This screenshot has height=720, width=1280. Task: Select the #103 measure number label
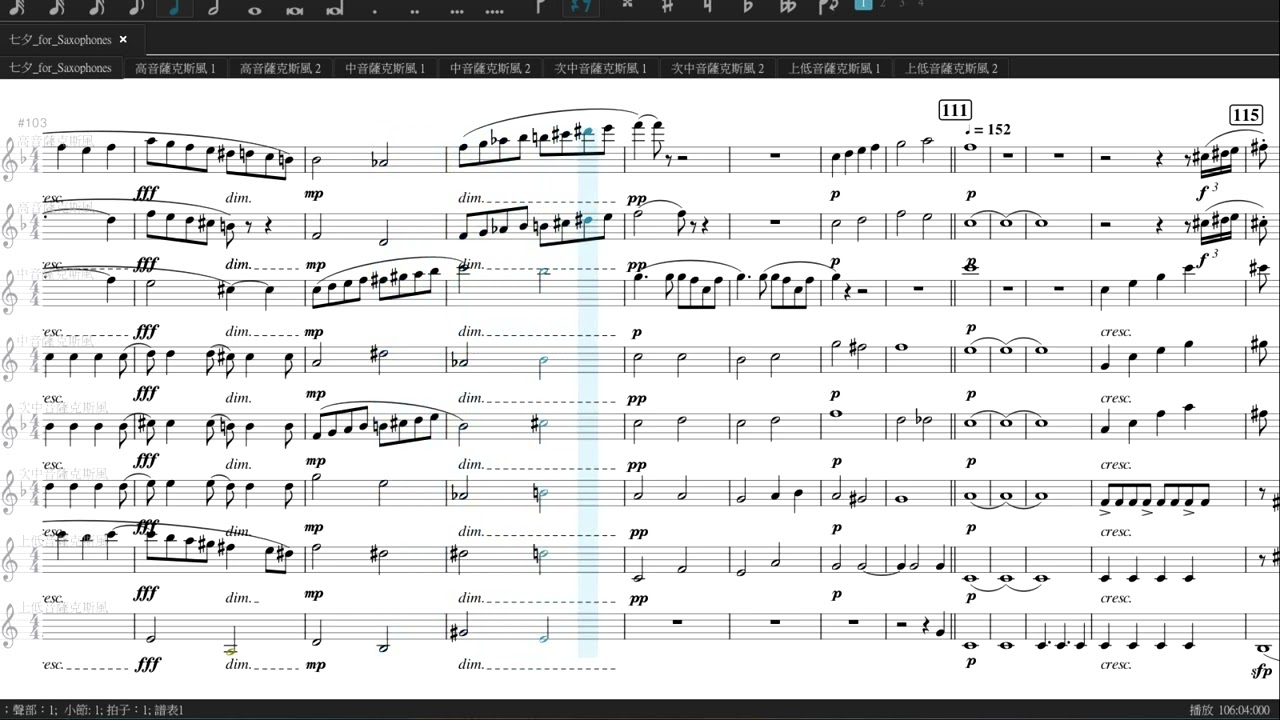[35, 123]
